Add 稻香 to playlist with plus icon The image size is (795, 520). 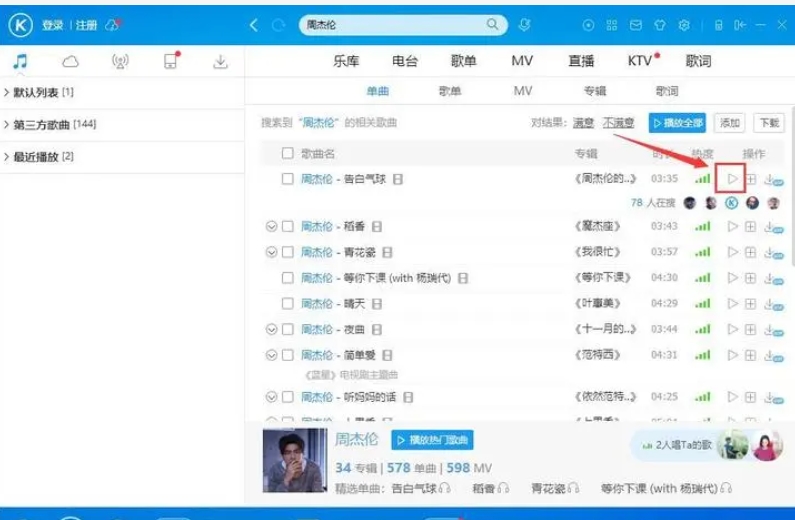[x=750, y=227]
